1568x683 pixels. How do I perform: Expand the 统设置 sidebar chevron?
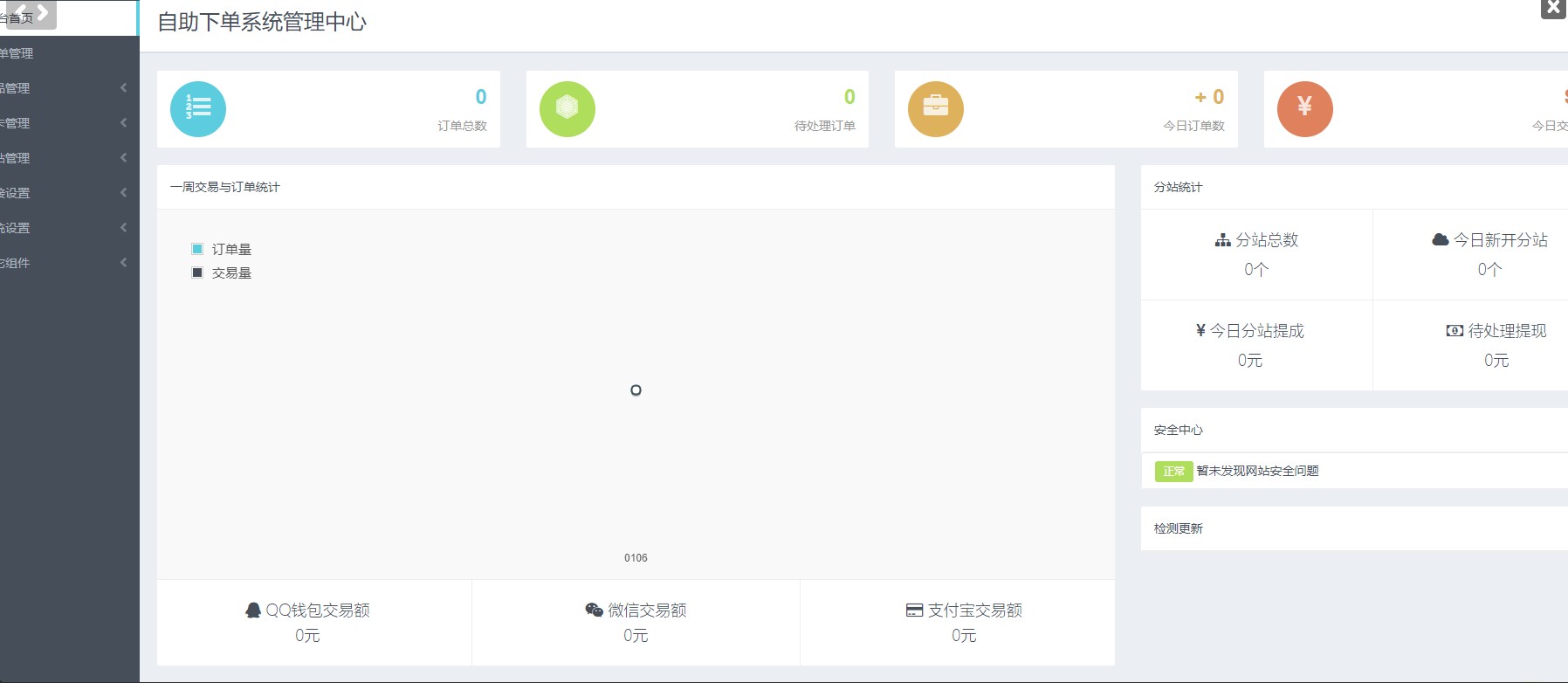[x=124, y=227]
